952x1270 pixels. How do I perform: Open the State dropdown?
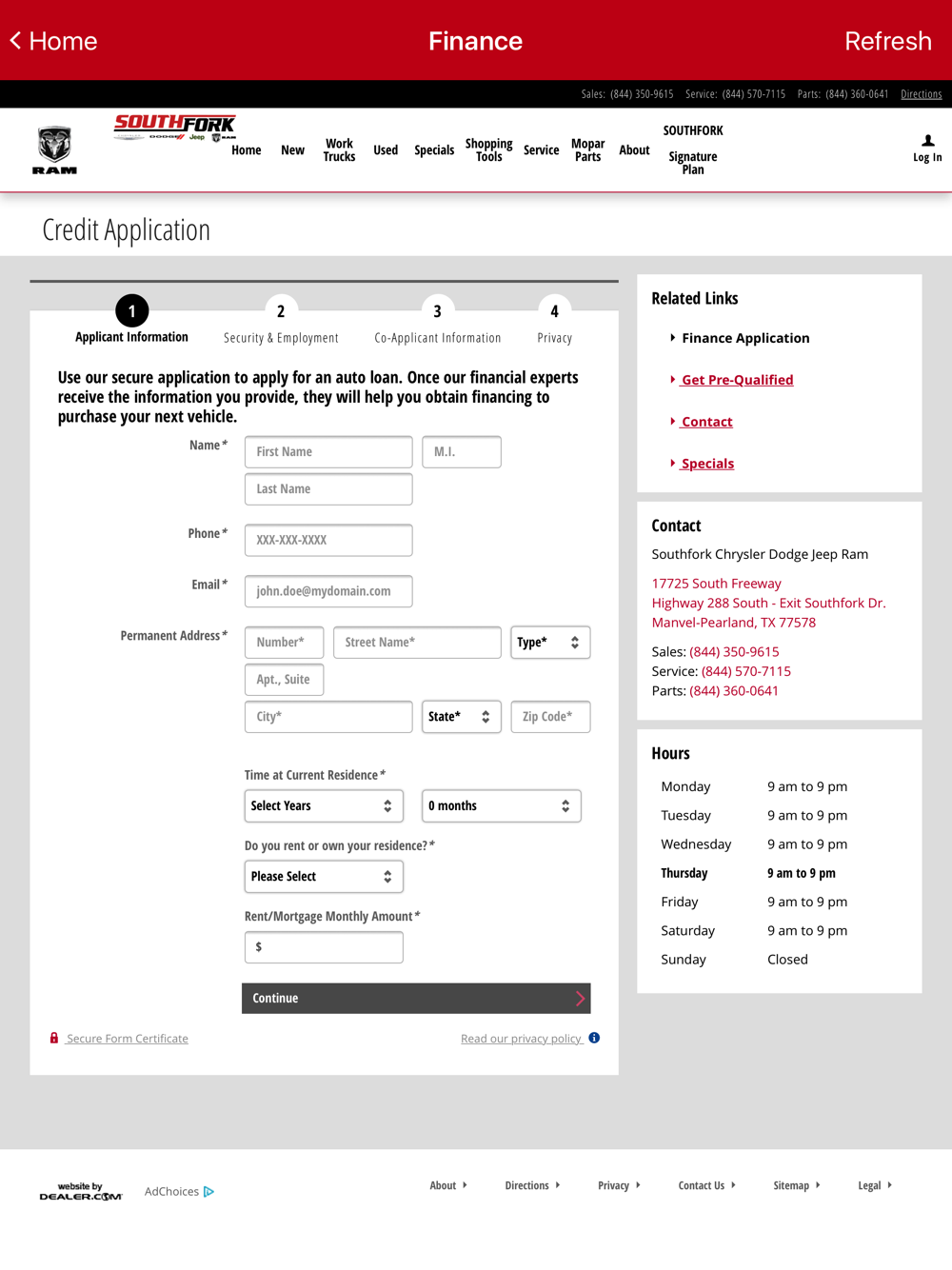(x=462, y=717)
